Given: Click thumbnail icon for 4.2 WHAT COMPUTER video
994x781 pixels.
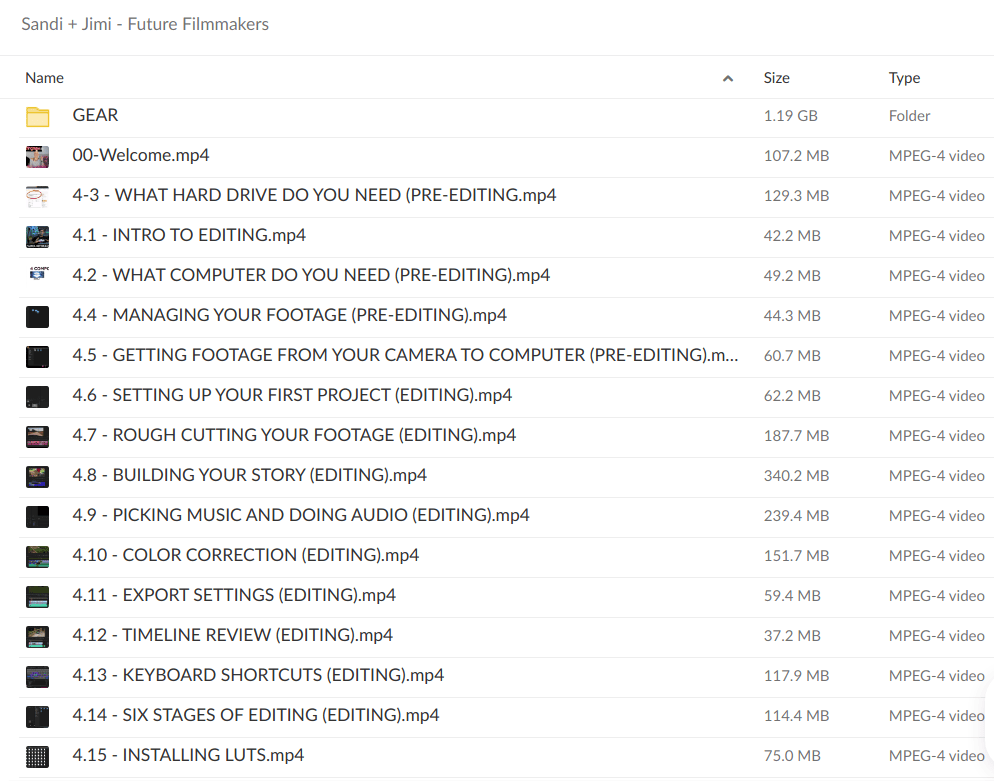Looking at the screenshot, I should pyautogui.click(x=37, y=276).
